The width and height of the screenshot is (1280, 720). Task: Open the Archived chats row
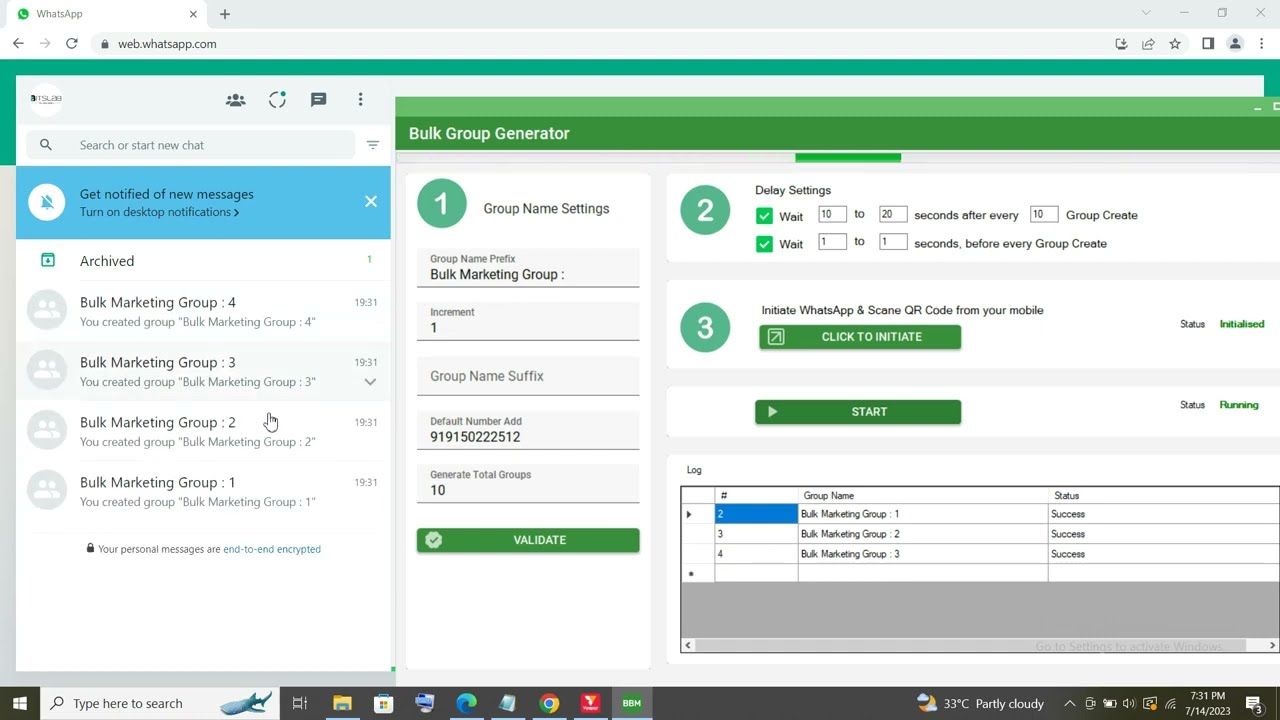click(x=203, y=260)
